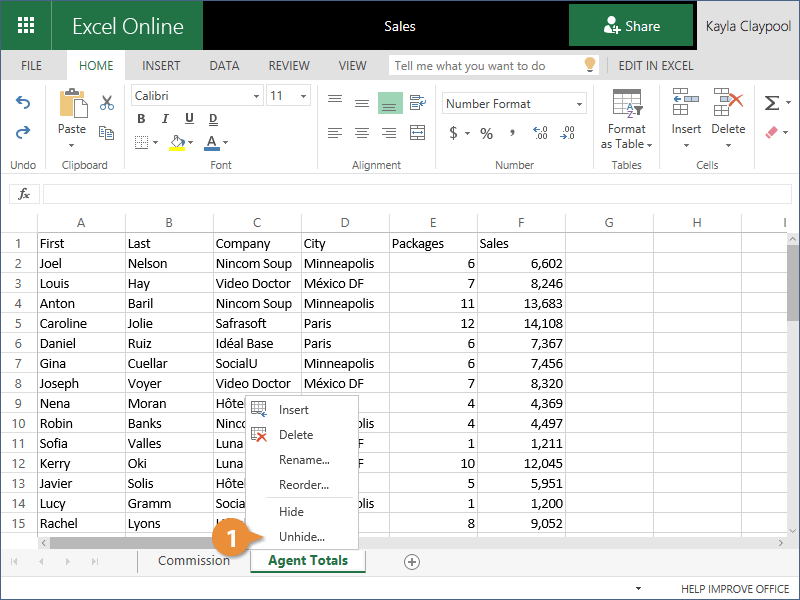Click the EDIT IN EXCEL link
800x600 pixels.
pyautogui.click(x=655, y=66)
